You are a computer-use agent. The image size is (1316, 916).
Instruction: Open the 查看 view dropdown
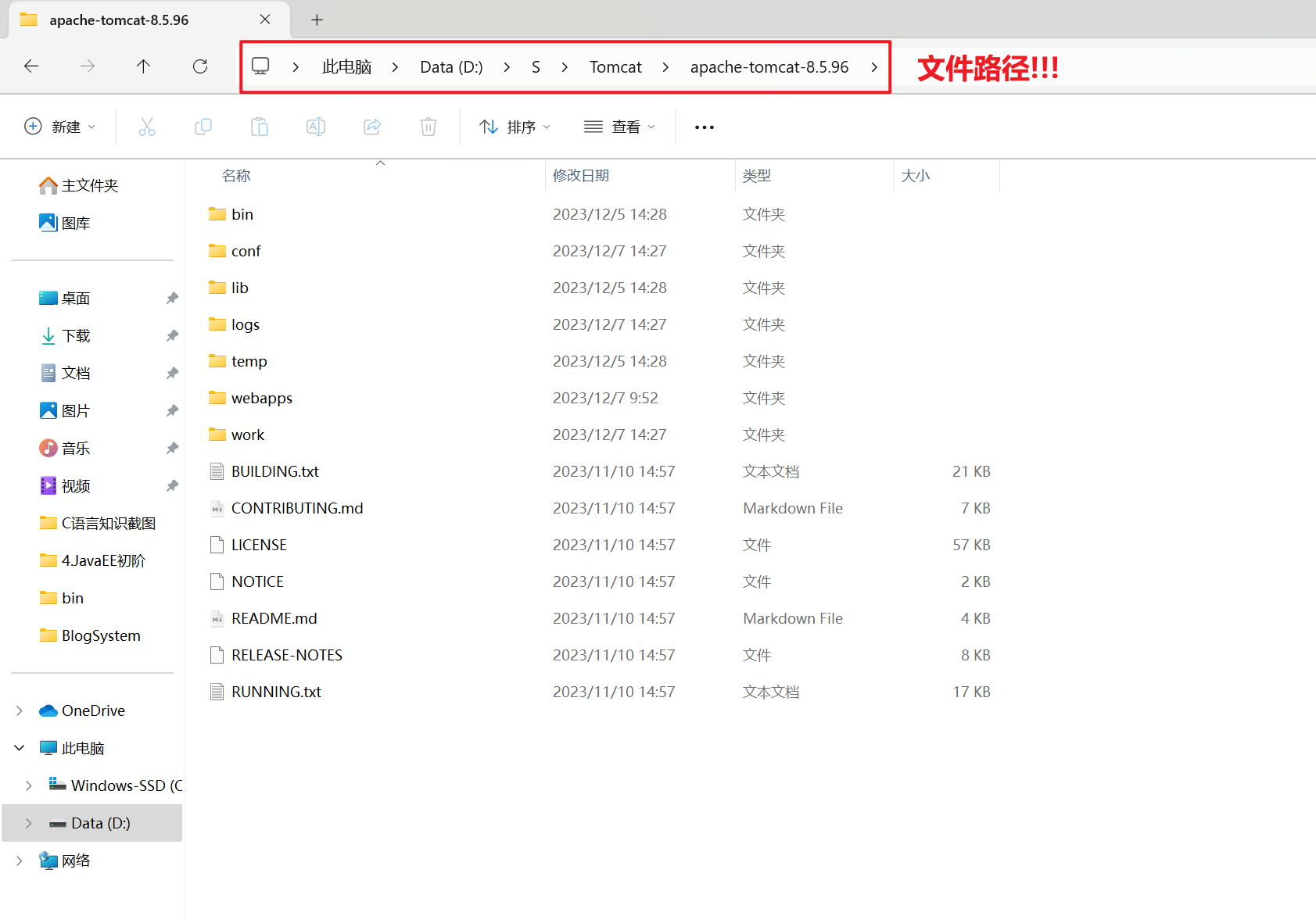tap(620, 127)
